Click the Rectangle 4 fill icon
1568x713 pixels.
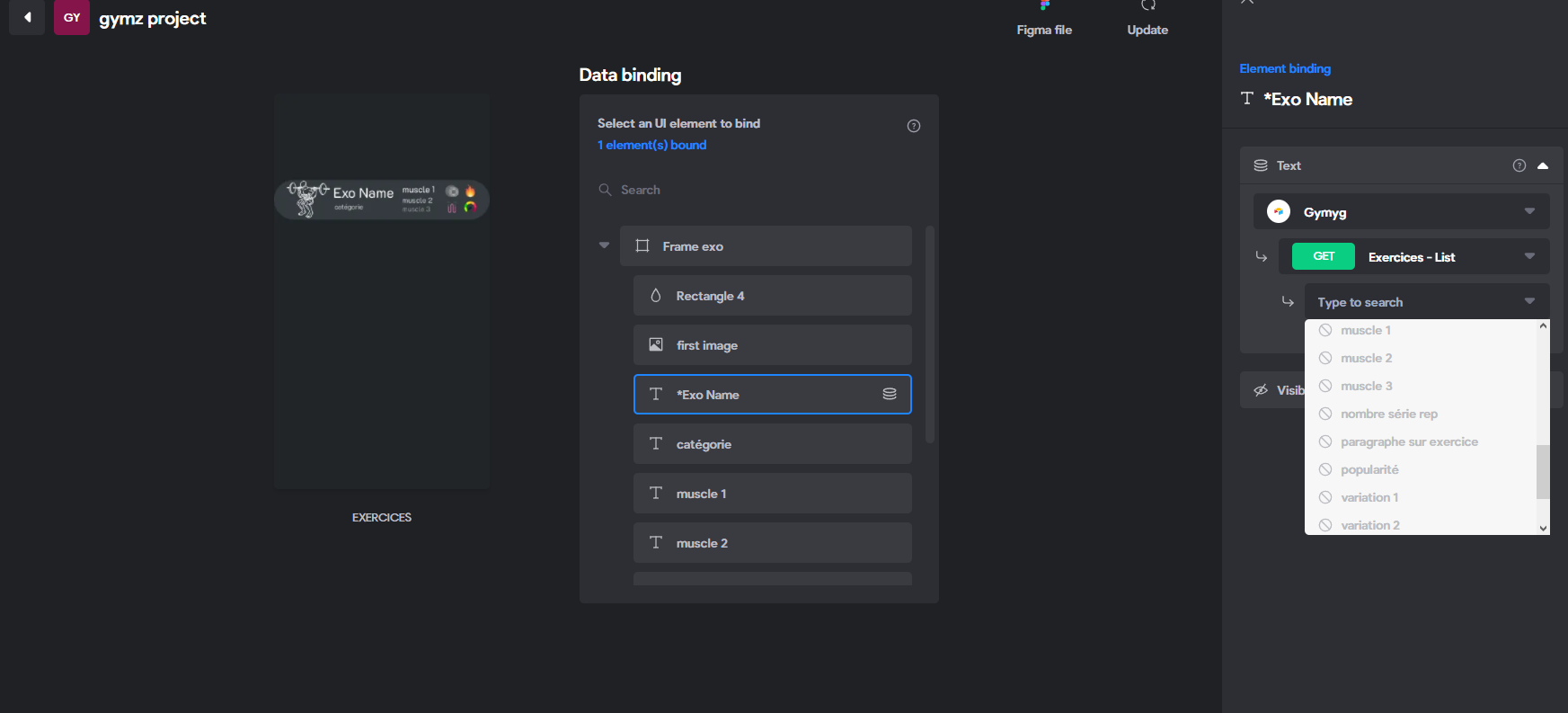656,295
